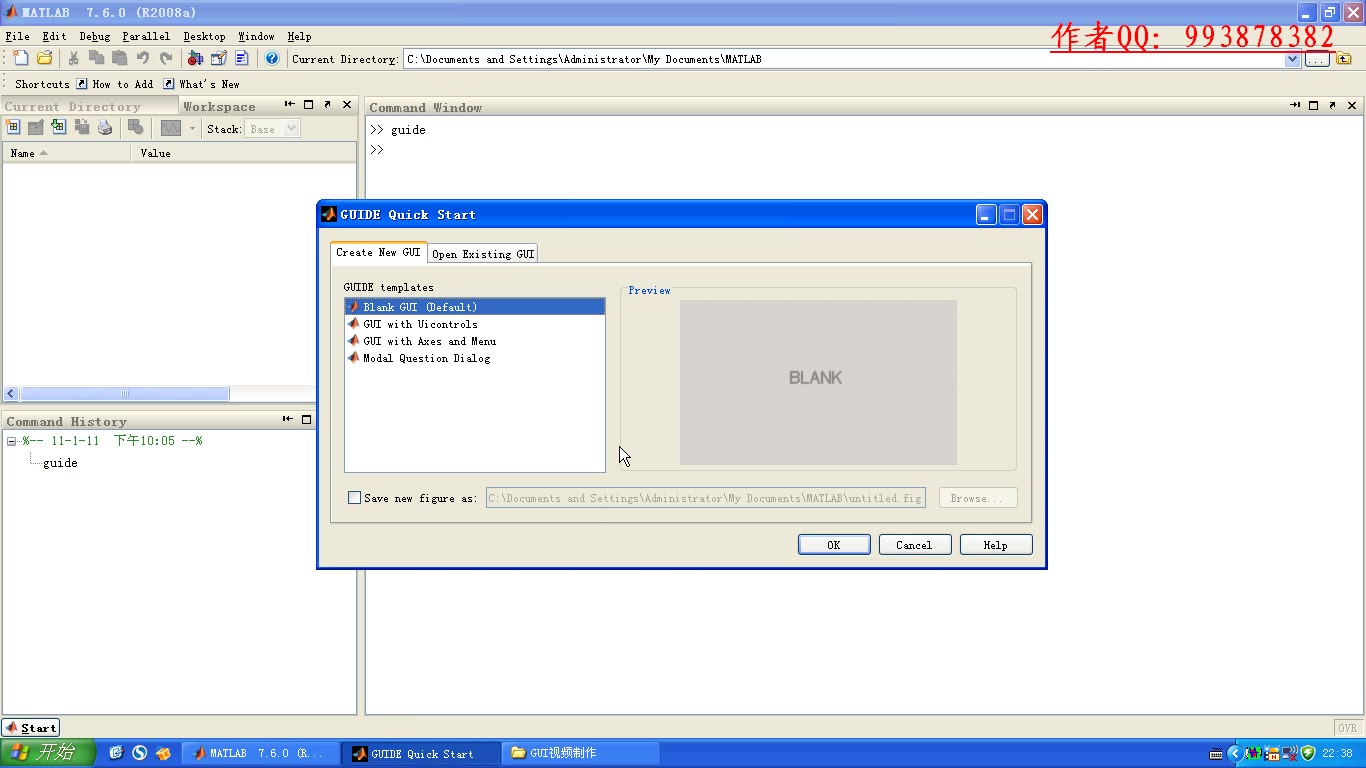This screenshot has width=1366, height=768.
Task: Open the Desktop menu
Action: click(x=204, y=36)
